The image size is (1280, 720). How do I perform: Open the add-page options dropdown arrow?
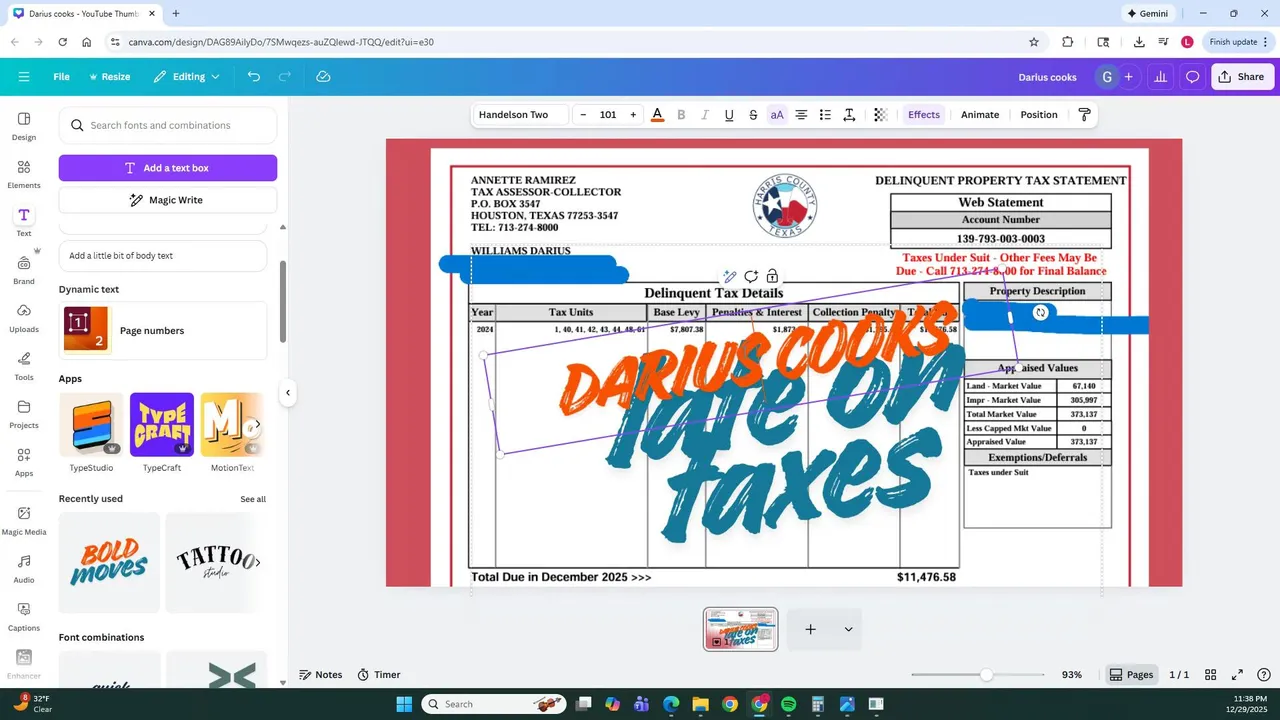pyautogui.click(x=848, y=629)
